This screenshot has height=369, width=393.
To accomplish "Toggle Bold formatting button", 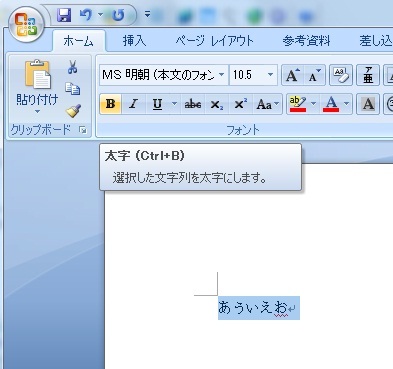I will (110, 104).
